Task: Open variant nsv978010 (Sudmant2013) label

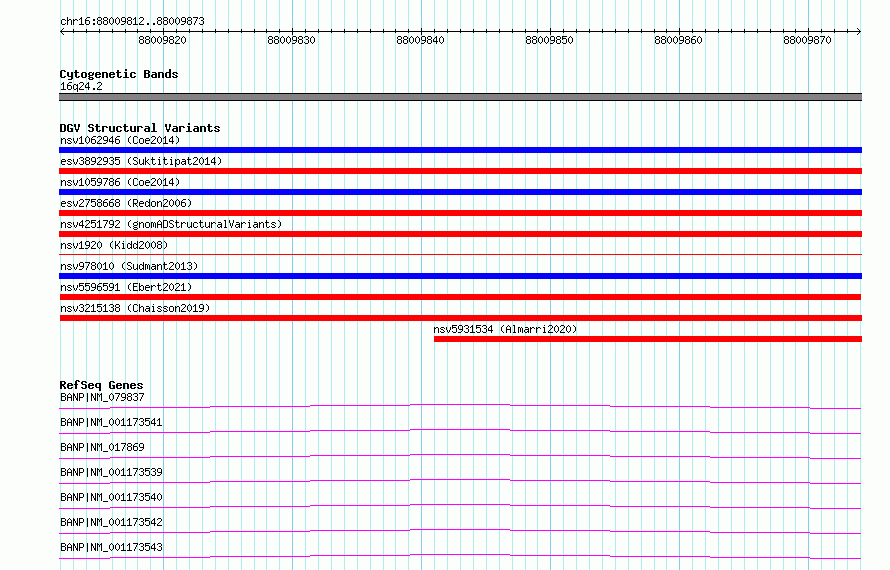Action: point(129,266)
